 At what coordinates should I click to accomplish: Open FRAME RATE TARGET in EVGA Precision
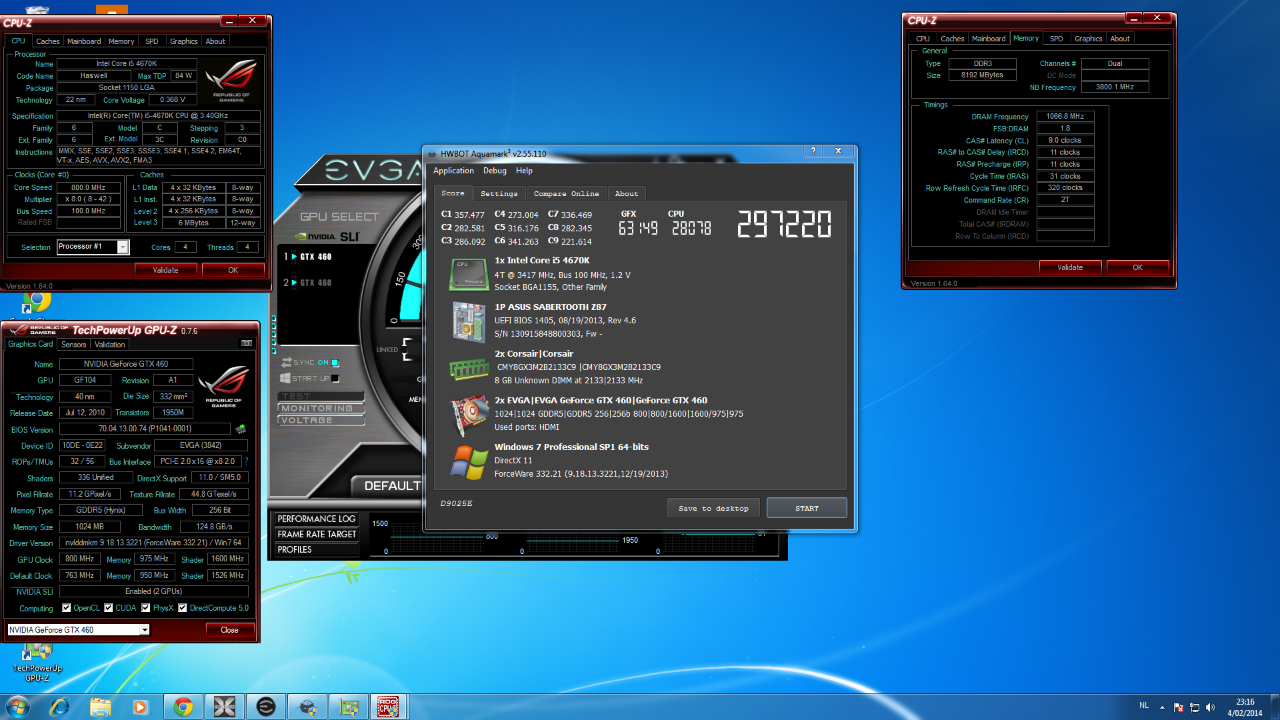(316, 534)
